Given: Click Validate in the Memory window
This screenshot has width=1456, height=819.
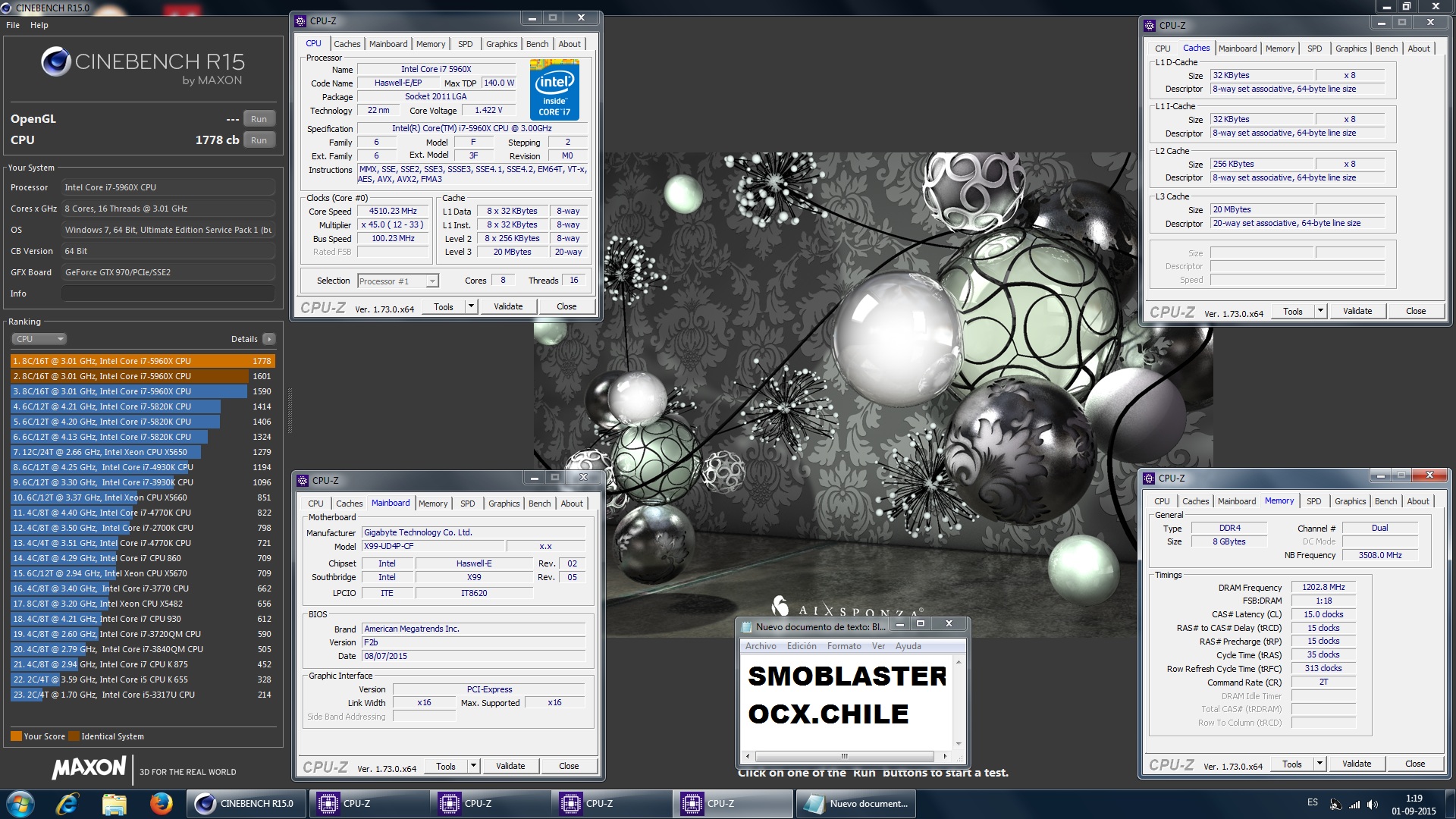Looking at the screenshot, I should click(1357, 764).
